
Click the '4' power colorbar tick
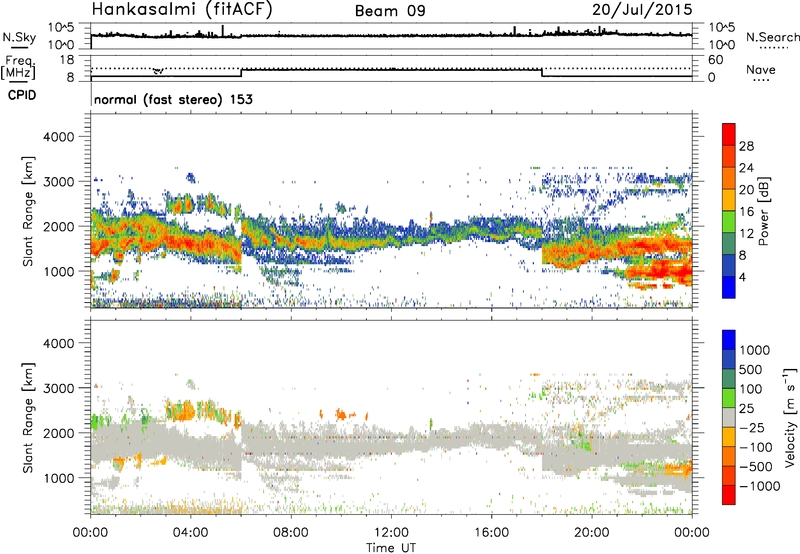[742, 278]
